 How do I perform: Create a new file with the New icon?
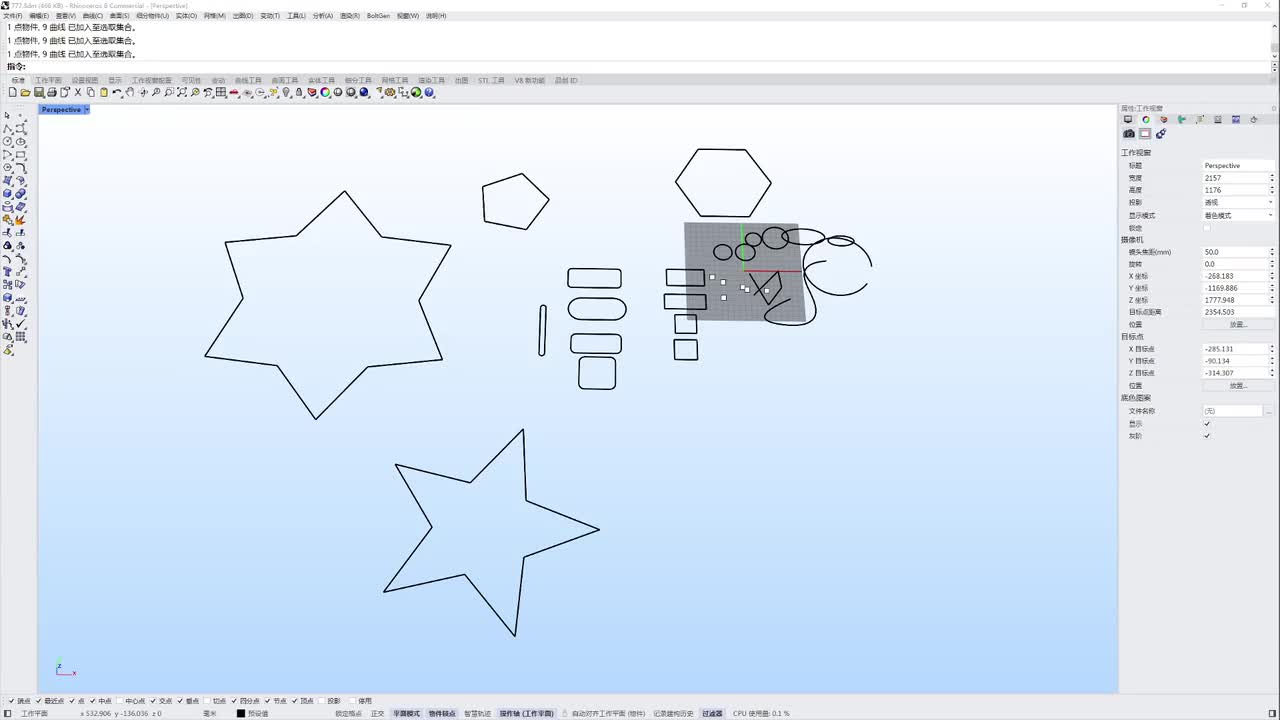12,92
